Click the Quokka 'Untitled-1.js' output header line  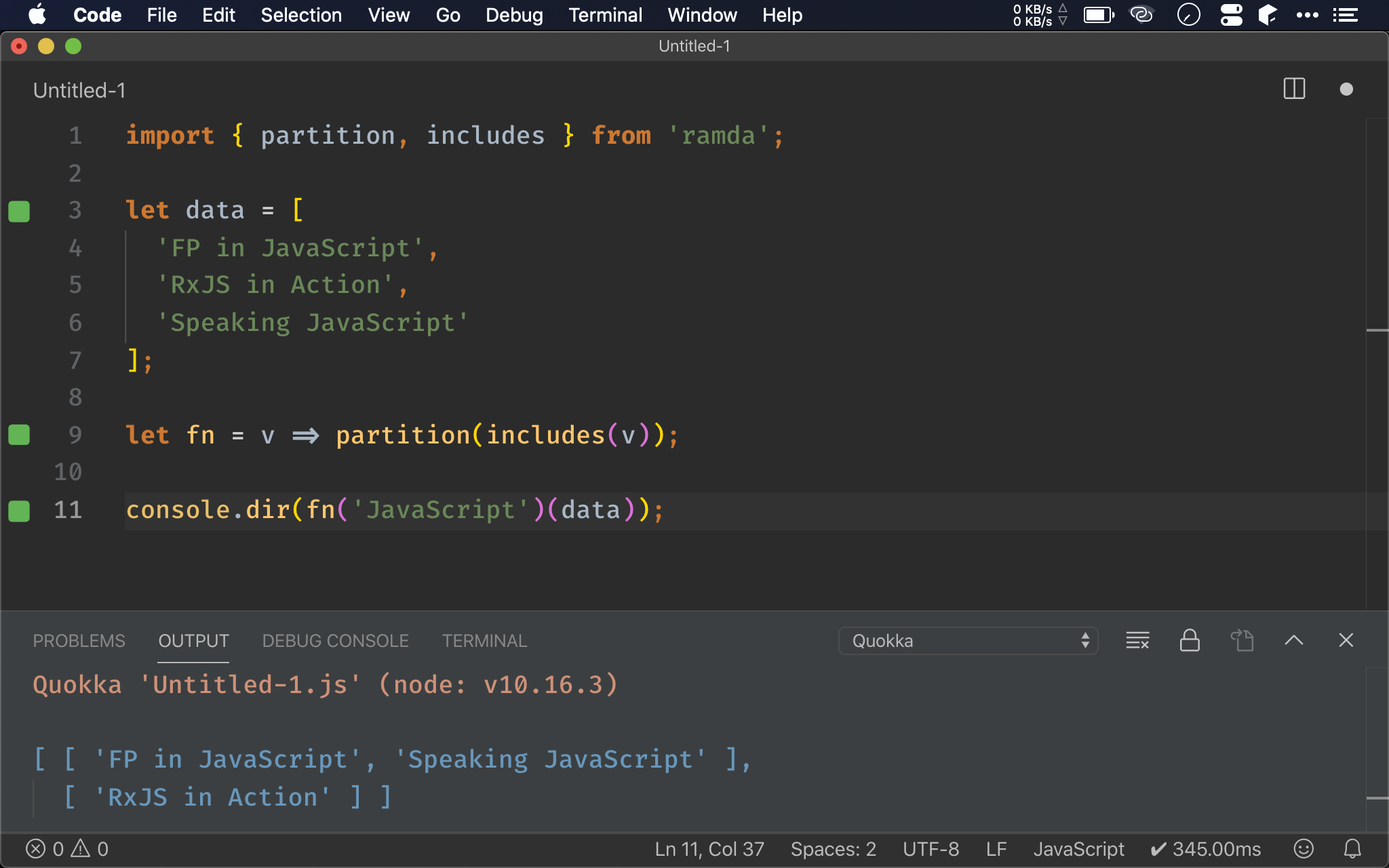click(326, 685)
